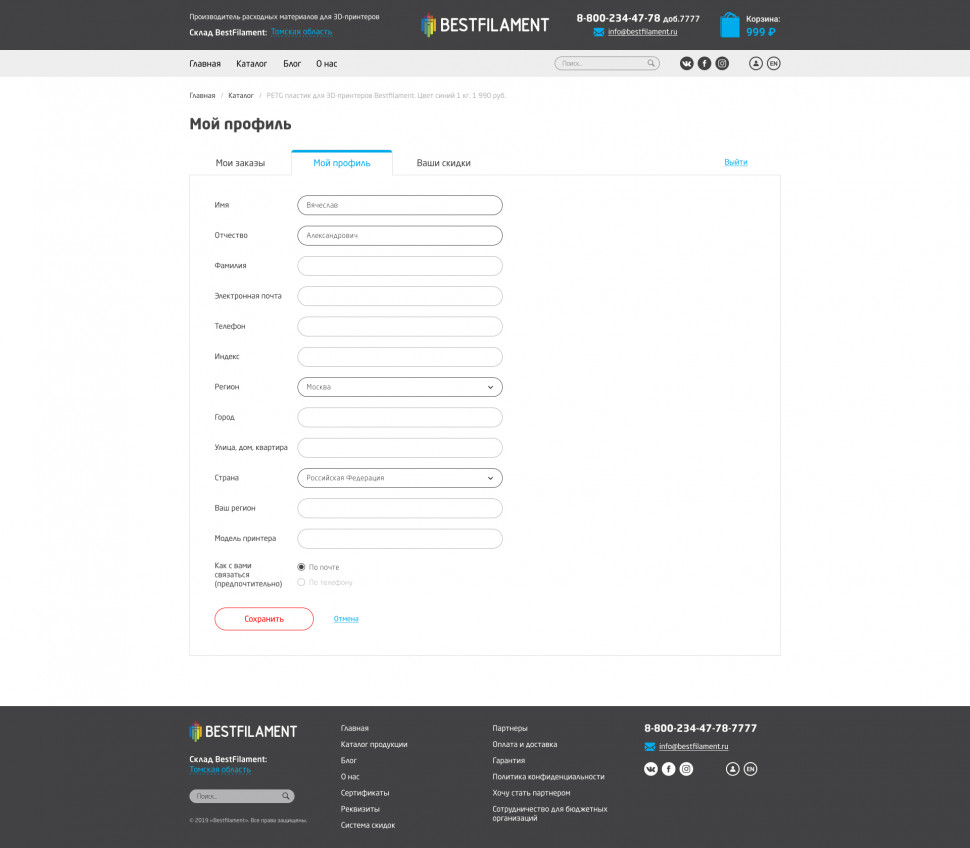Click the user account icon in header
Screen dimensions: 970x848
756,63
